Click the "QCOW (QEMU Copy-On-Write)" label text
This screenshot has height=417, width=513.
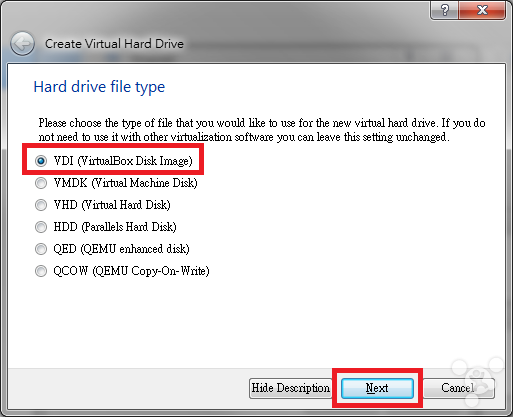pyautogui.click(x=131, y=271)
